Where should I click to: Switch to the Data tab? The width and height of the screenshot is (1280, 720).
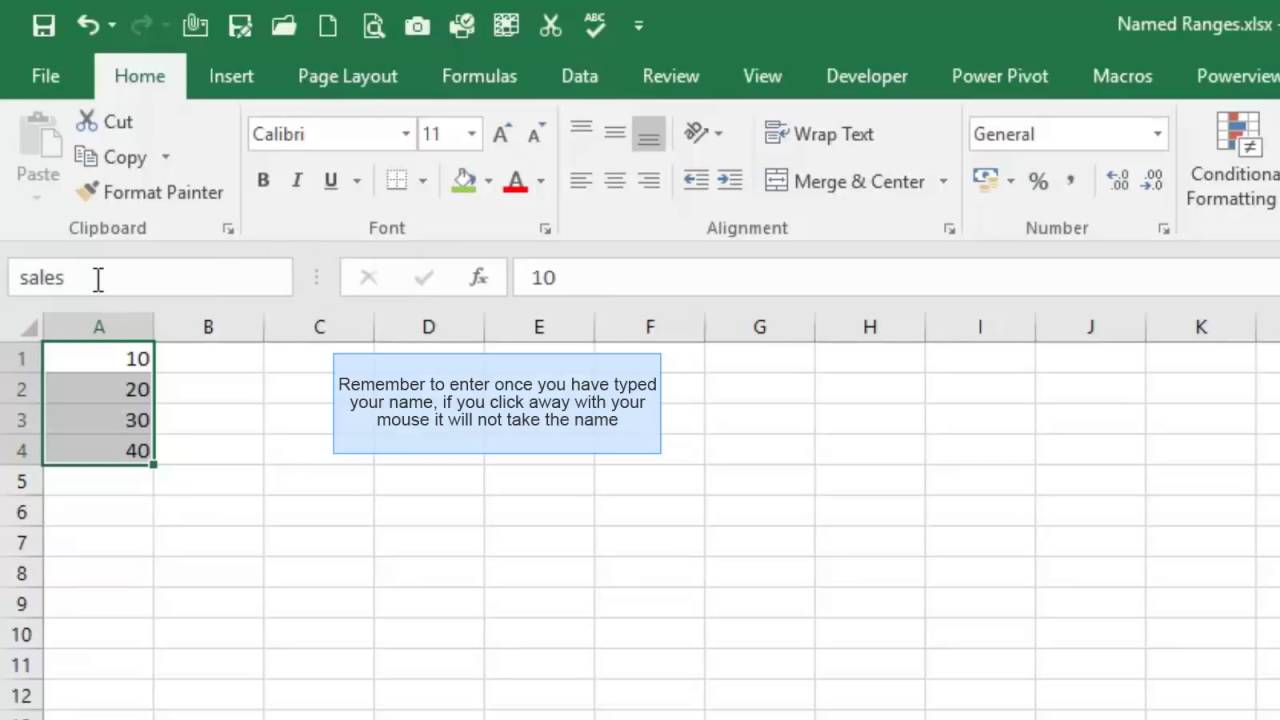tap(579, 76)
